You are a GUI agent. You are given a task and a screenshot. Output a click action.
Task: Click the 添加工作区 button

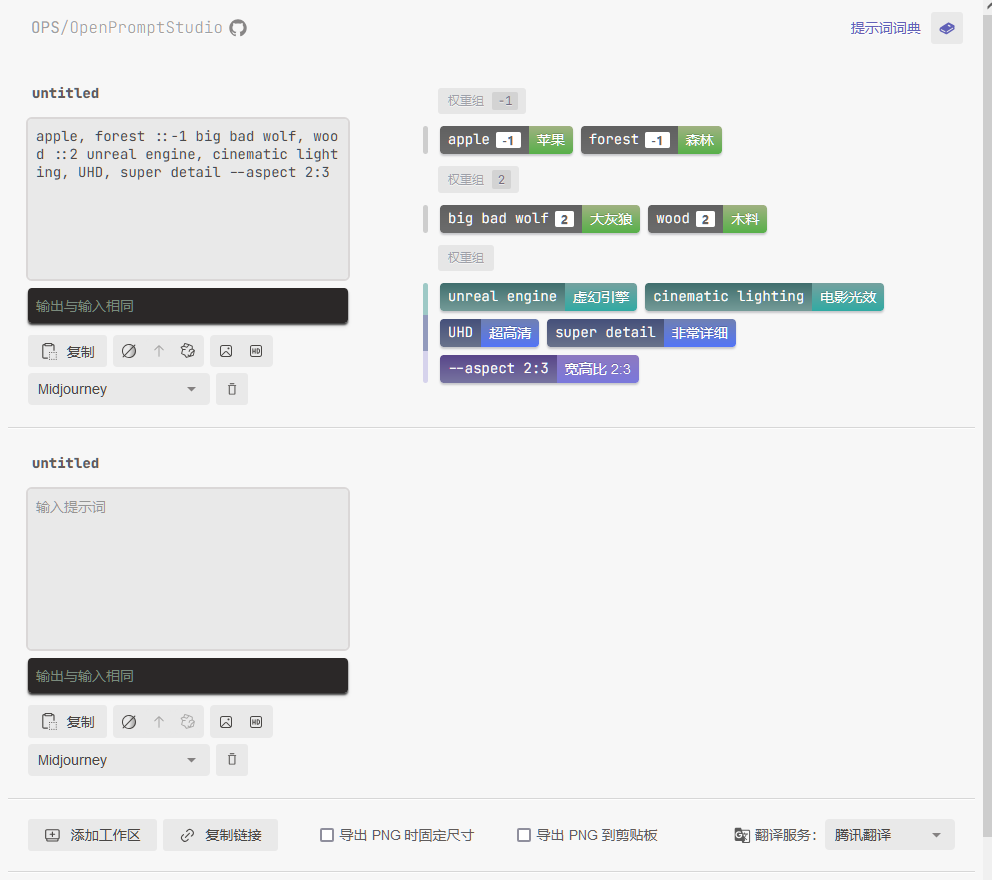point(92,834)
